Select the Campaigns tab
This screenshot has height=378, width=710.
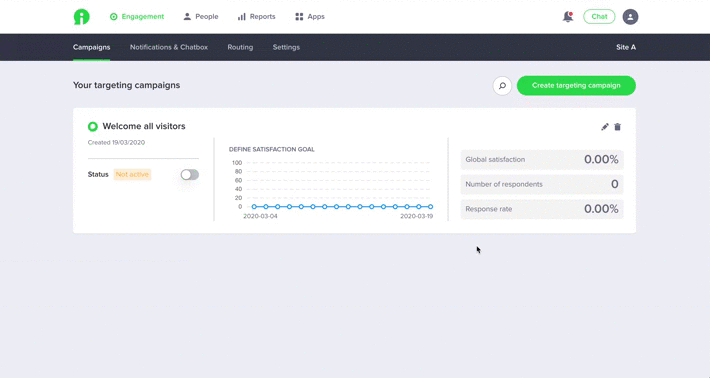point(91,47)
